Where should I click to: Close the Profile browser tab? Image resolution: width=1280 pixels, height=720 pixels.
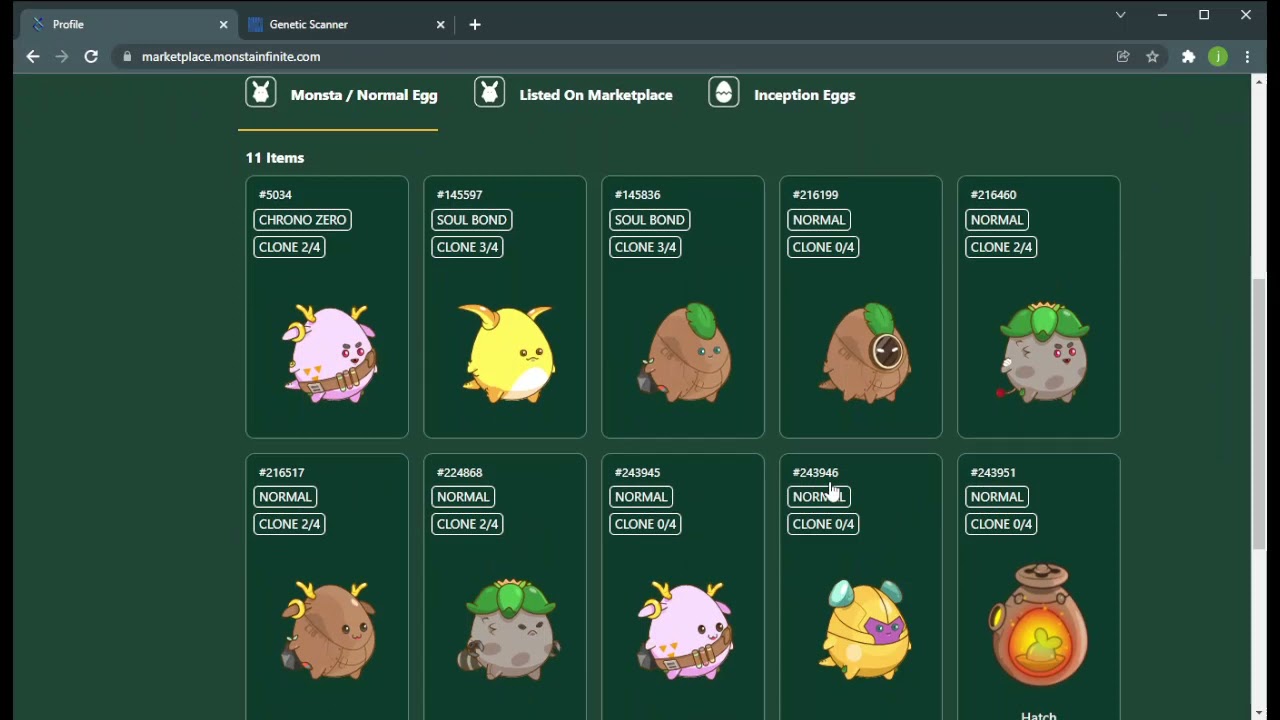click(223, 24)
